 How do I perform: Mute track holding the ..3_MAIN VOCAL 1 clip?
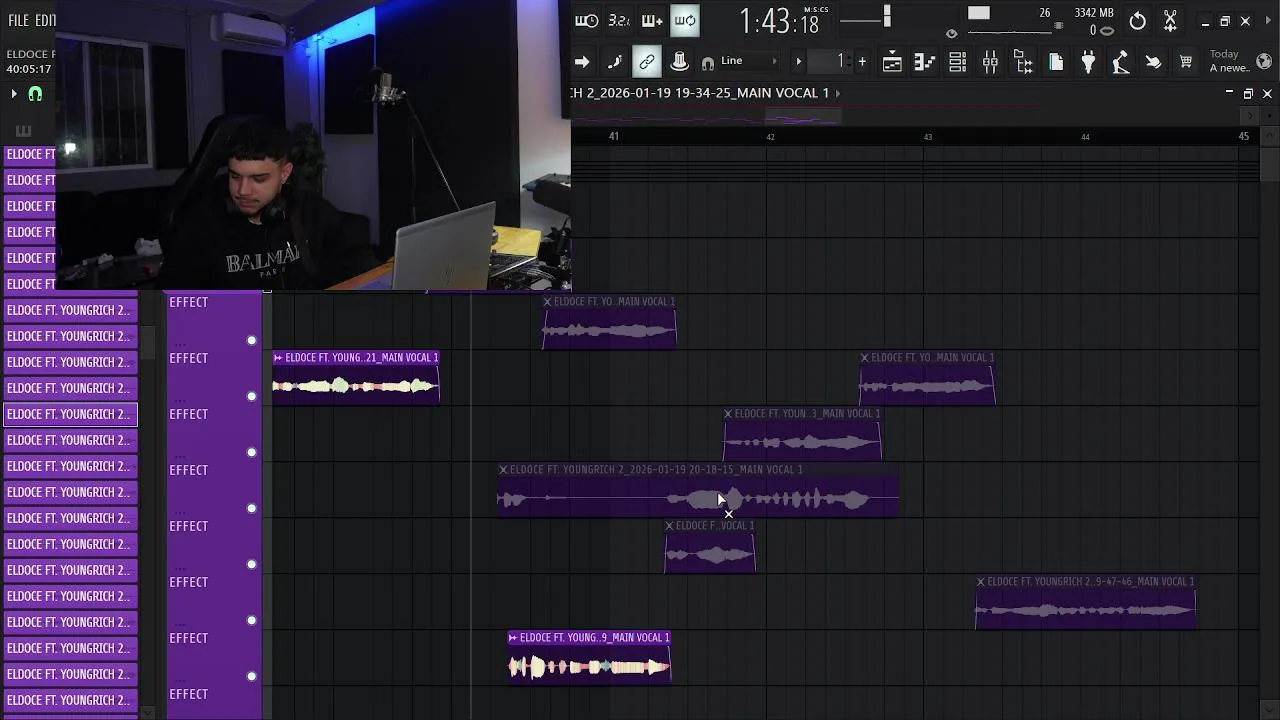click(x=252, y=452)
